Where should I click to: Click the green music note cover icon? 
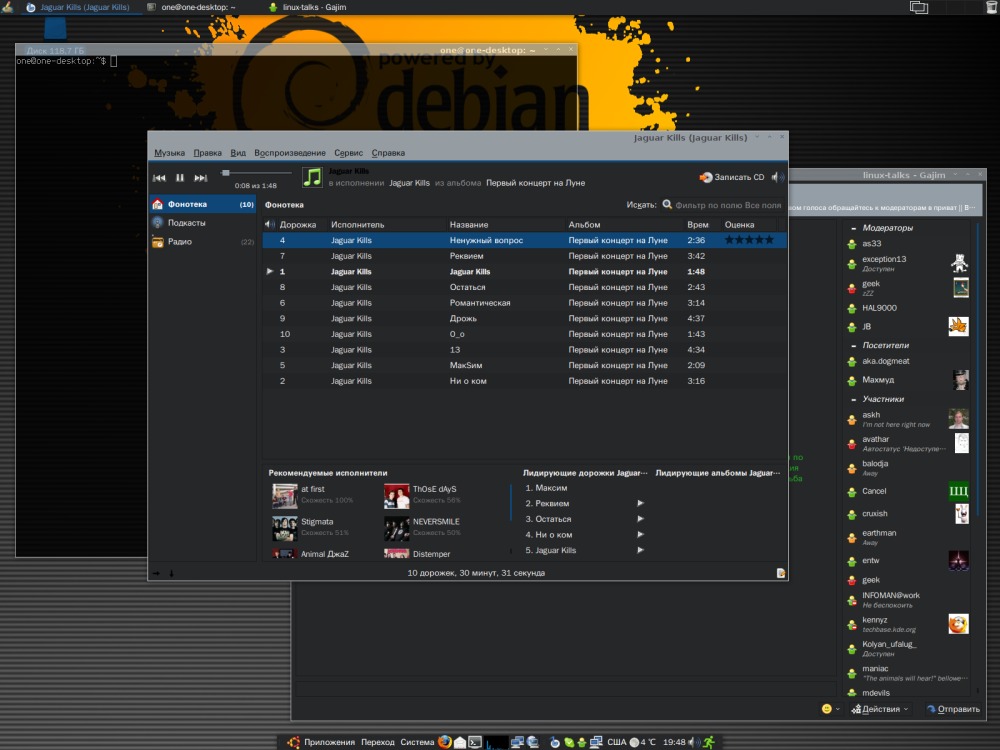(312, 177)
